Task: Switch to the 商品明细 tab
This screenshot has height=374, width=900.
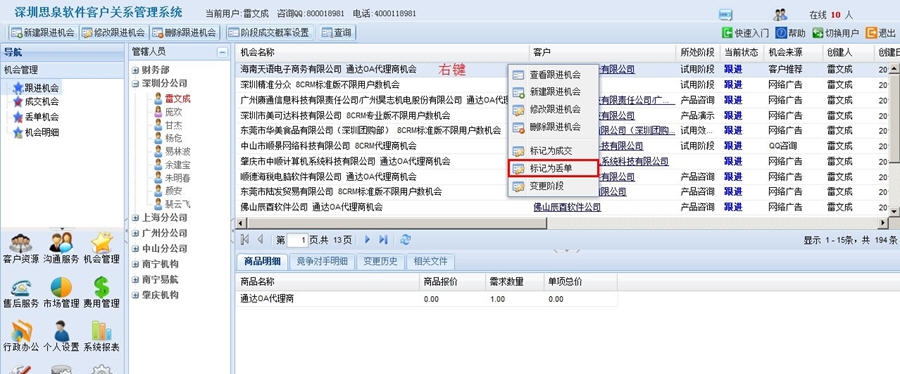Action: [x=262, y=262]
